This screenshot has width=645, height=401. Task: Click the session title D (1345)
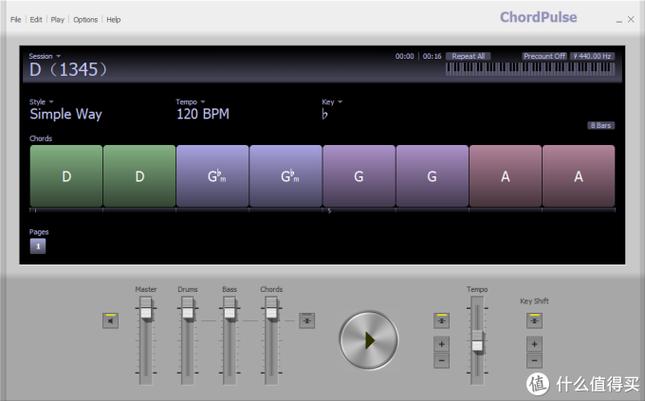tap(68, 70)
